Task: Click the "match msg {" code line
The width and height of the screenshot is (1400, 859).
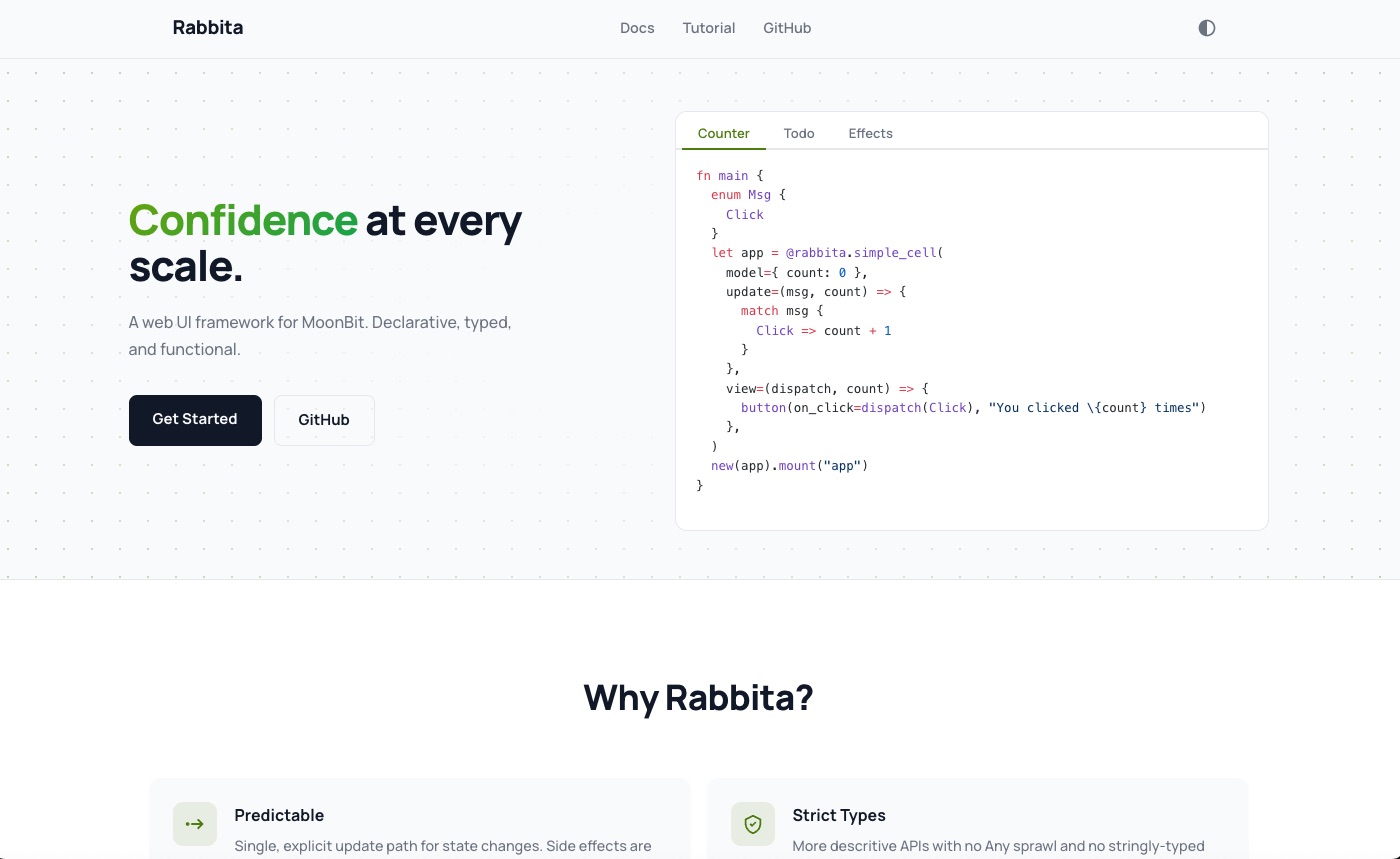Action: (782, 311)
